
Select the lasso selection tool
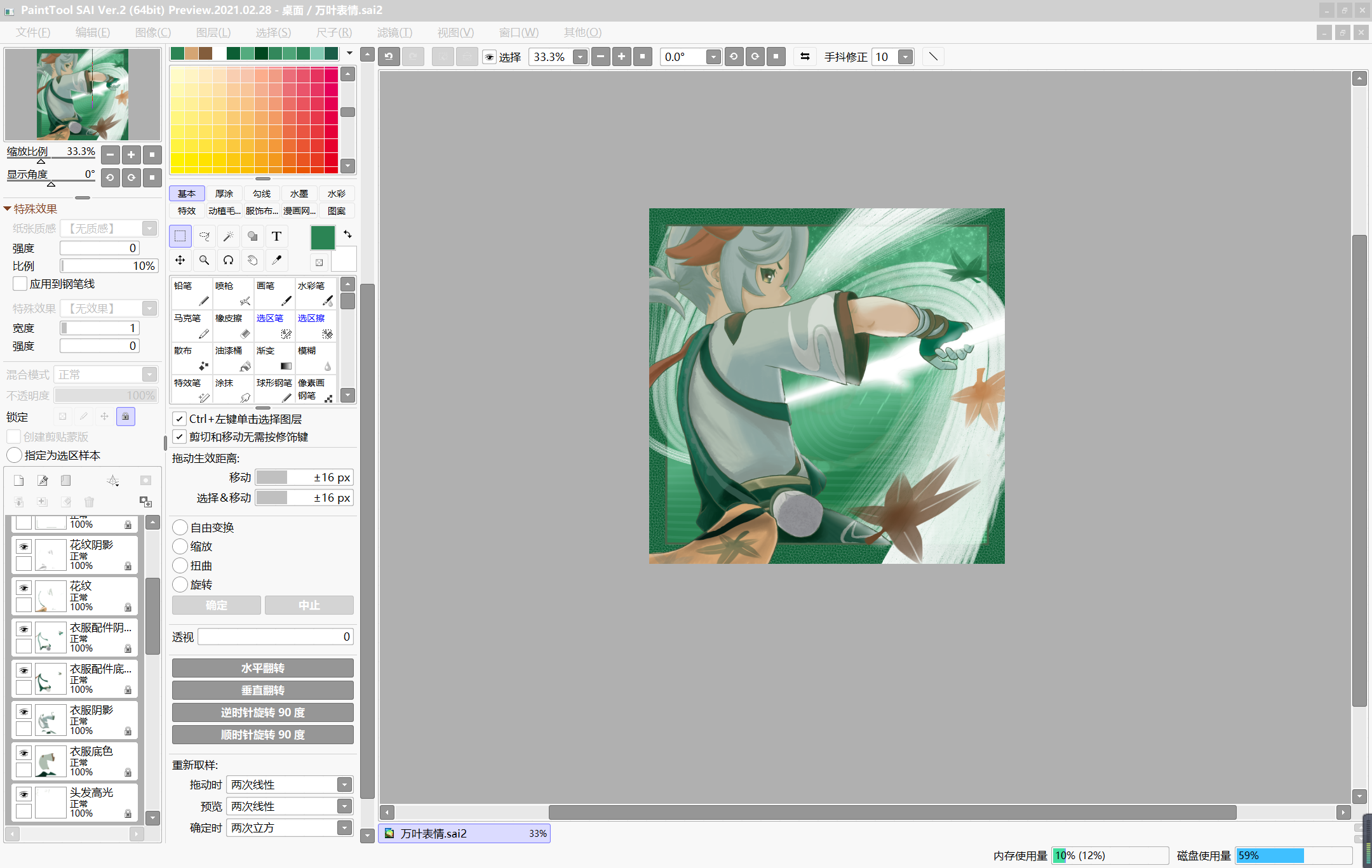tap(205, 236)
